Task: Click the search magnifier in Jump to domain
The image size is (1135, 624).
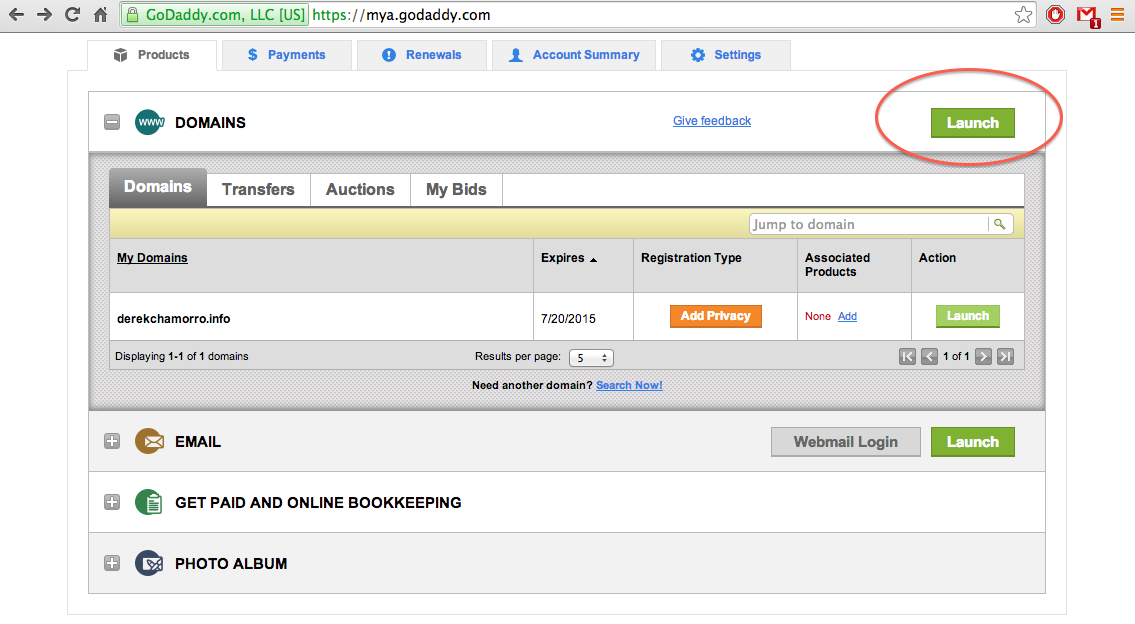Action: coord(1000,224)
